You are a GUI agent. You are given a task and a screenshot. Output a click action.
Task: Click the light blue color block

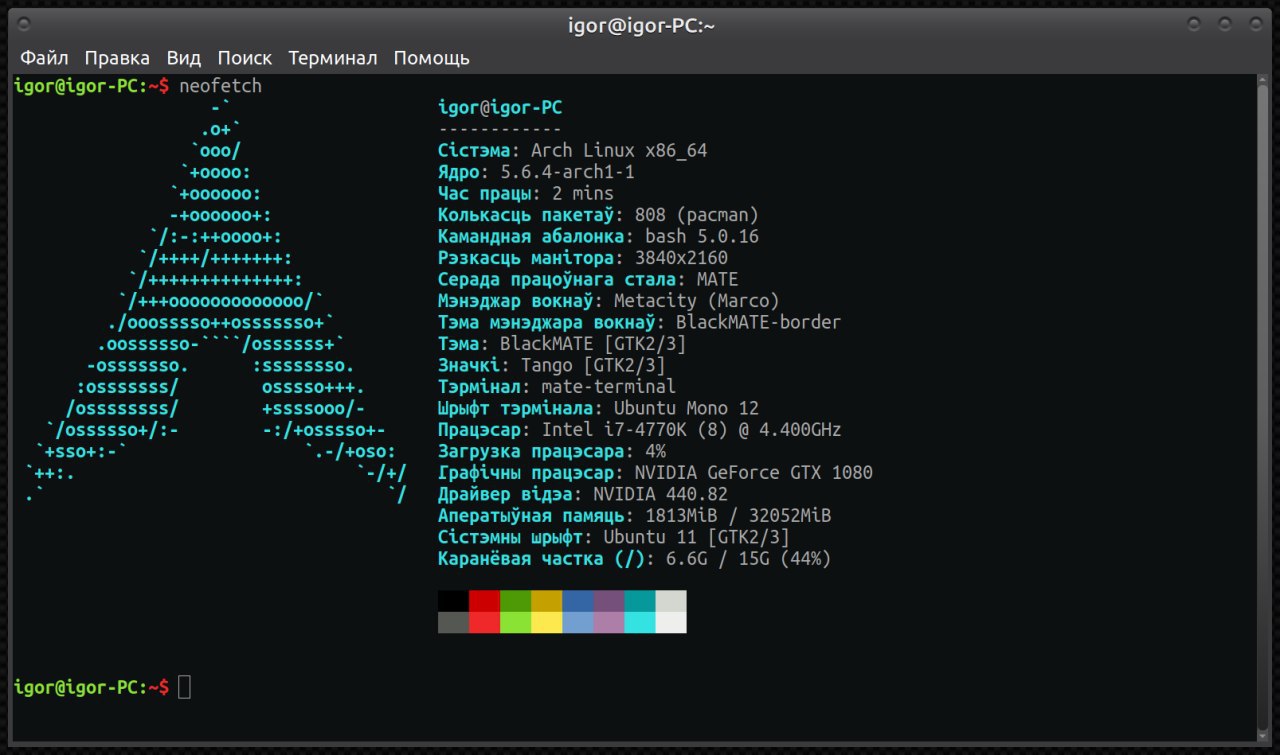coord(577,622)
